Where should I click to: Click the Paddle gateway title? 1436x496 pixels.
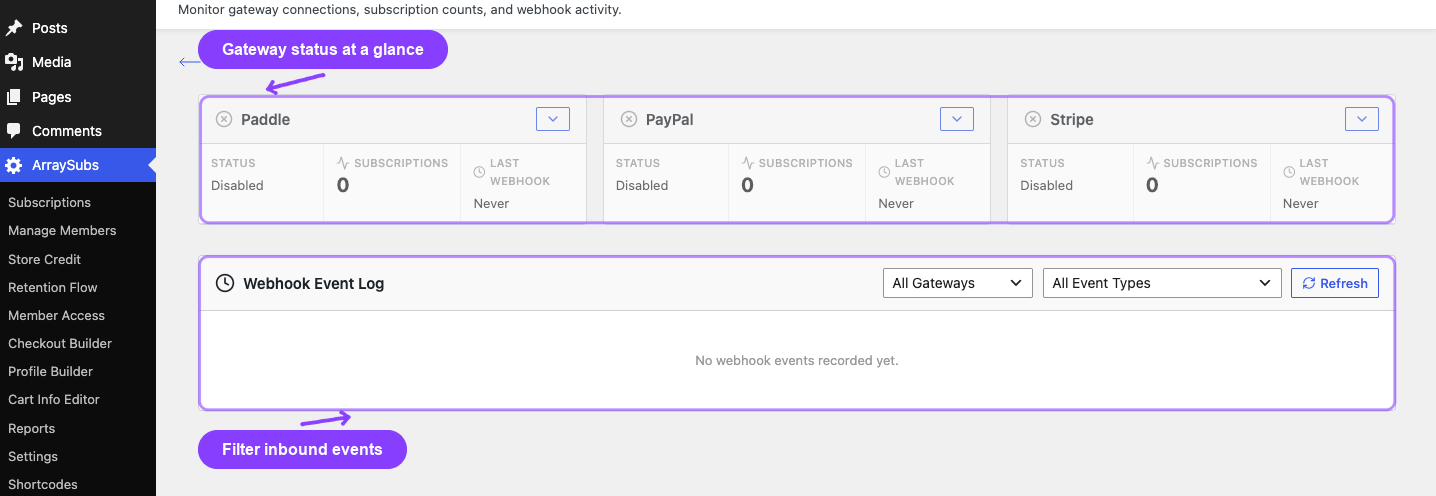pos(265,119)
